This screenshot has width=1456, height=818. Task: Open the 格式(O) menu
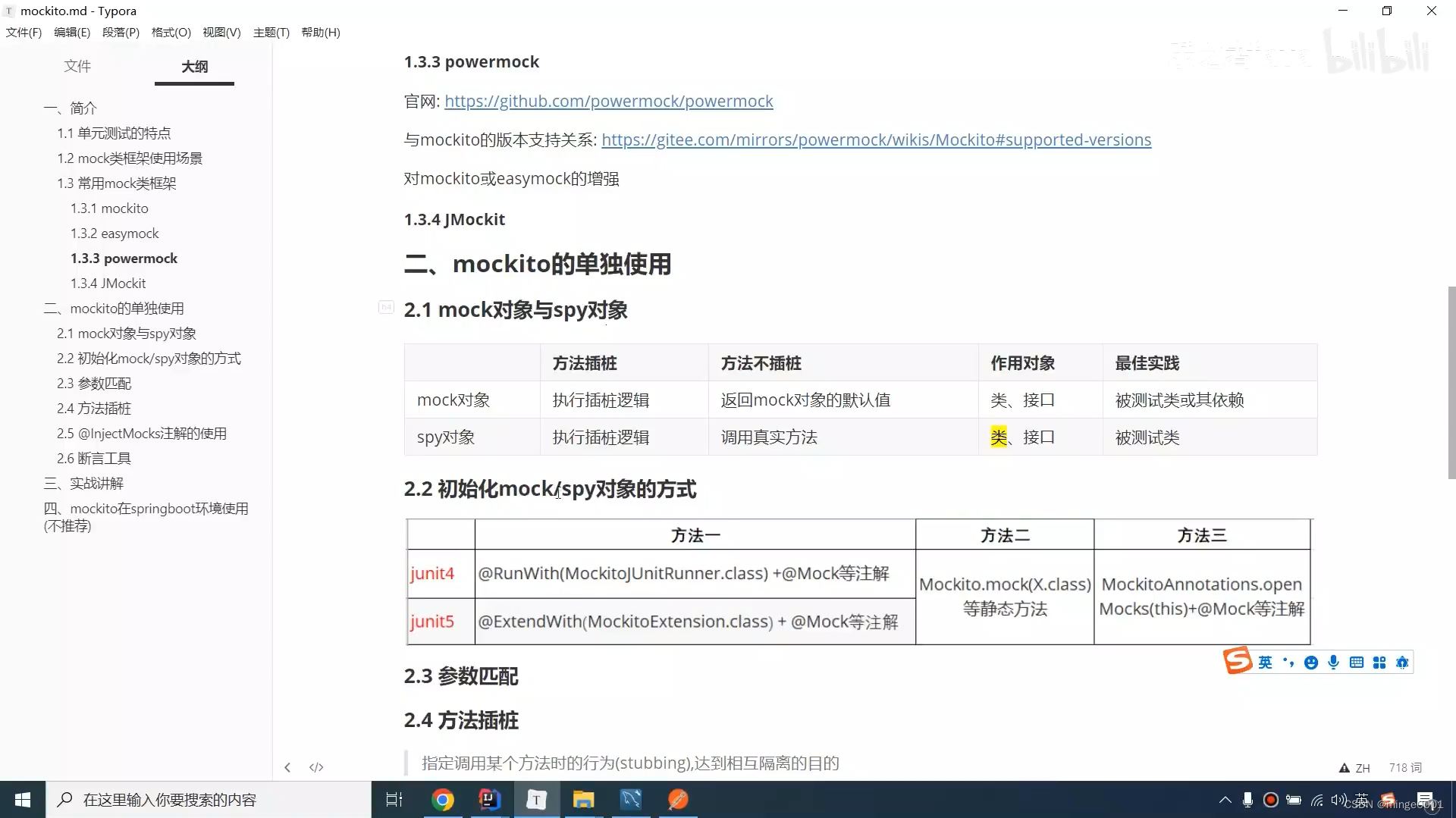coord(171,32)
